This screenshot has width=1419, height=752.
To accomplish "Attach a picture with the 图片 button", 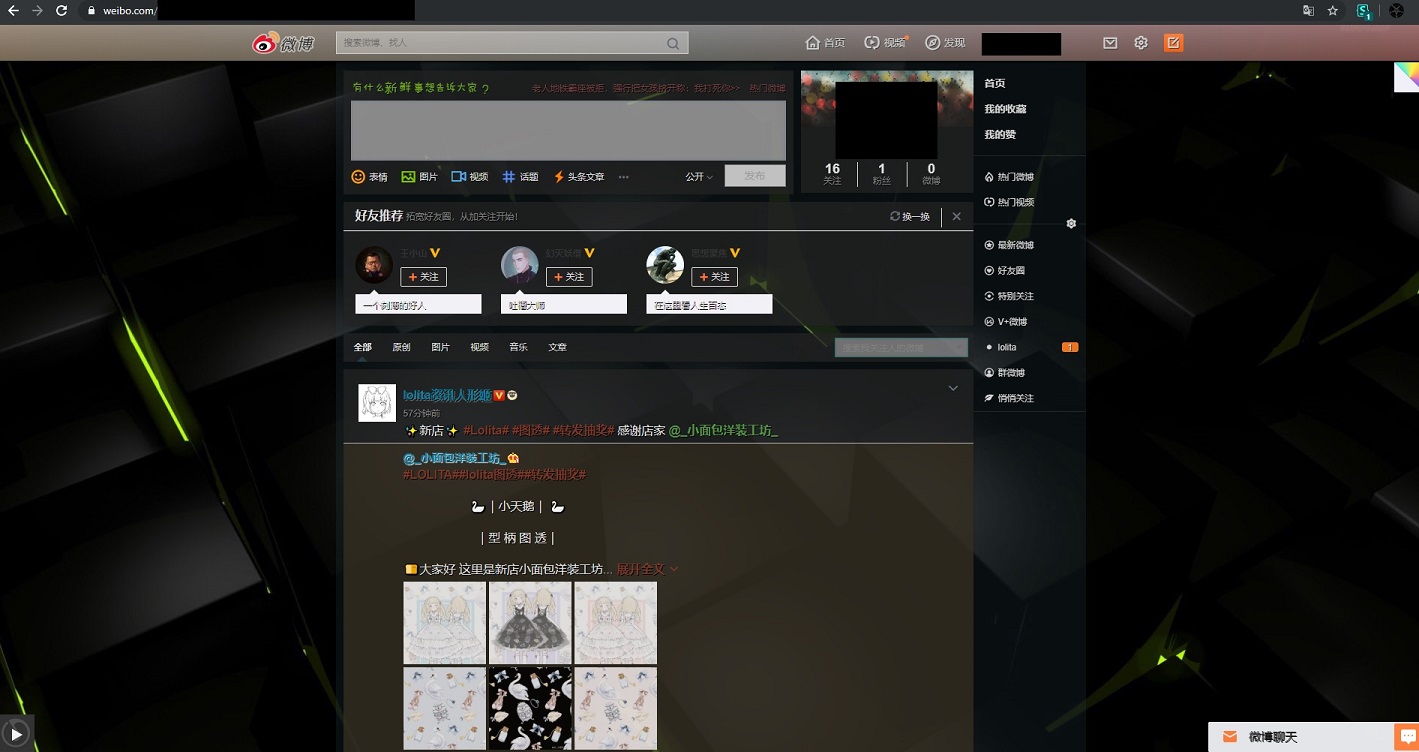I will [419, 177].
